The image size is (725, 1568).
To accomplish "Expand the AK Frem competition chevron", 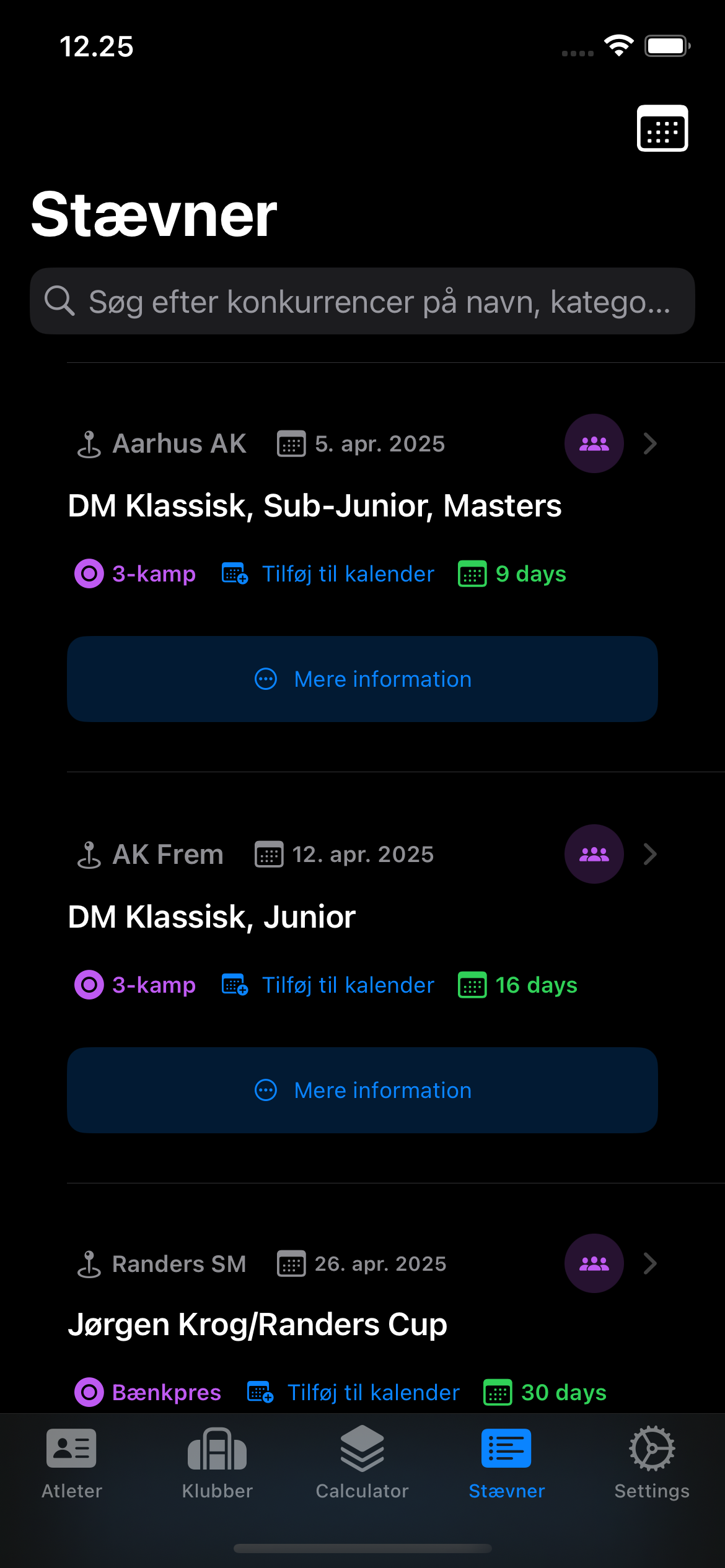I will 649,854.
